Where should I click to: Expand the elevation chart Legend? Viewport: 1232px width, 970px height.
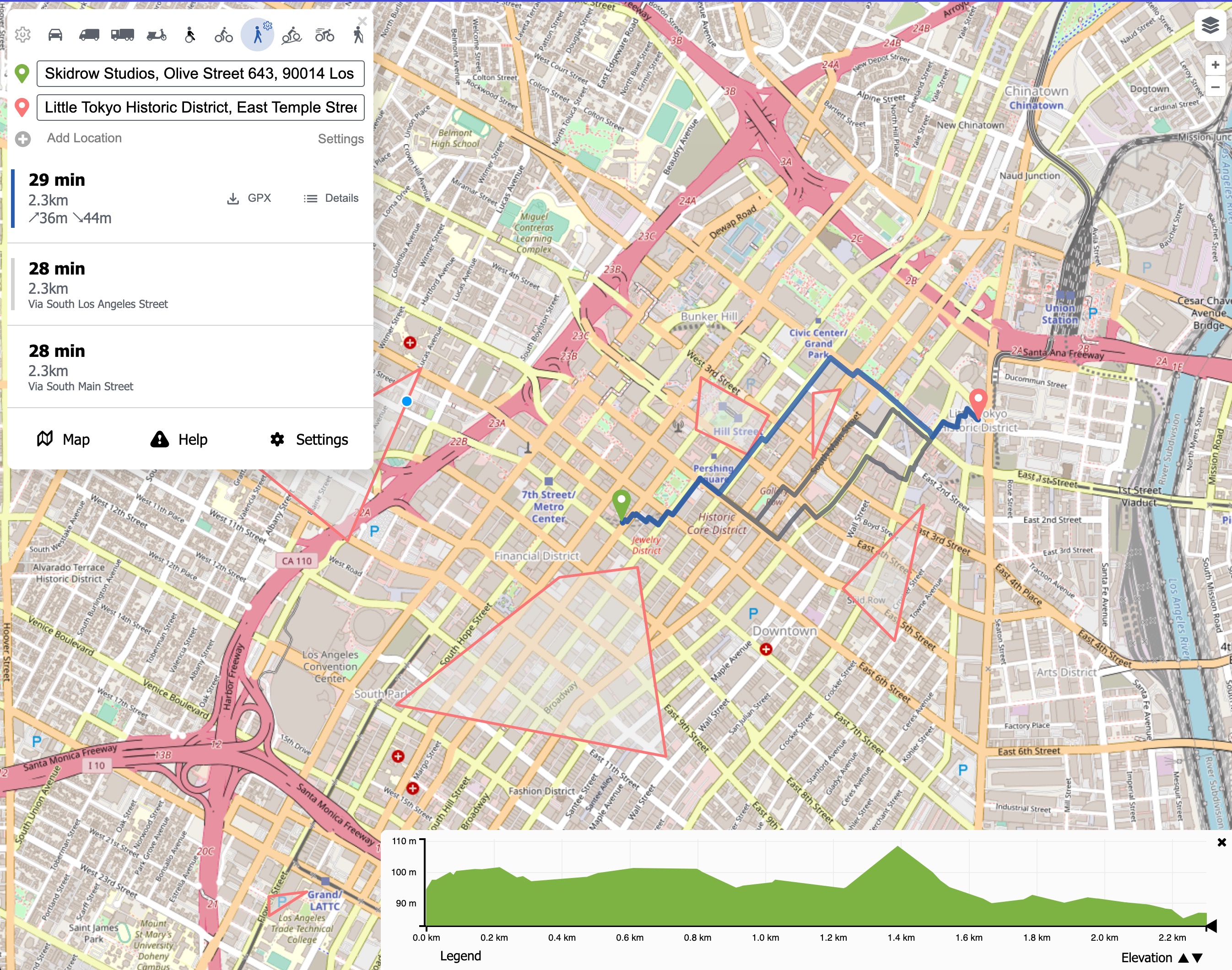460,956
